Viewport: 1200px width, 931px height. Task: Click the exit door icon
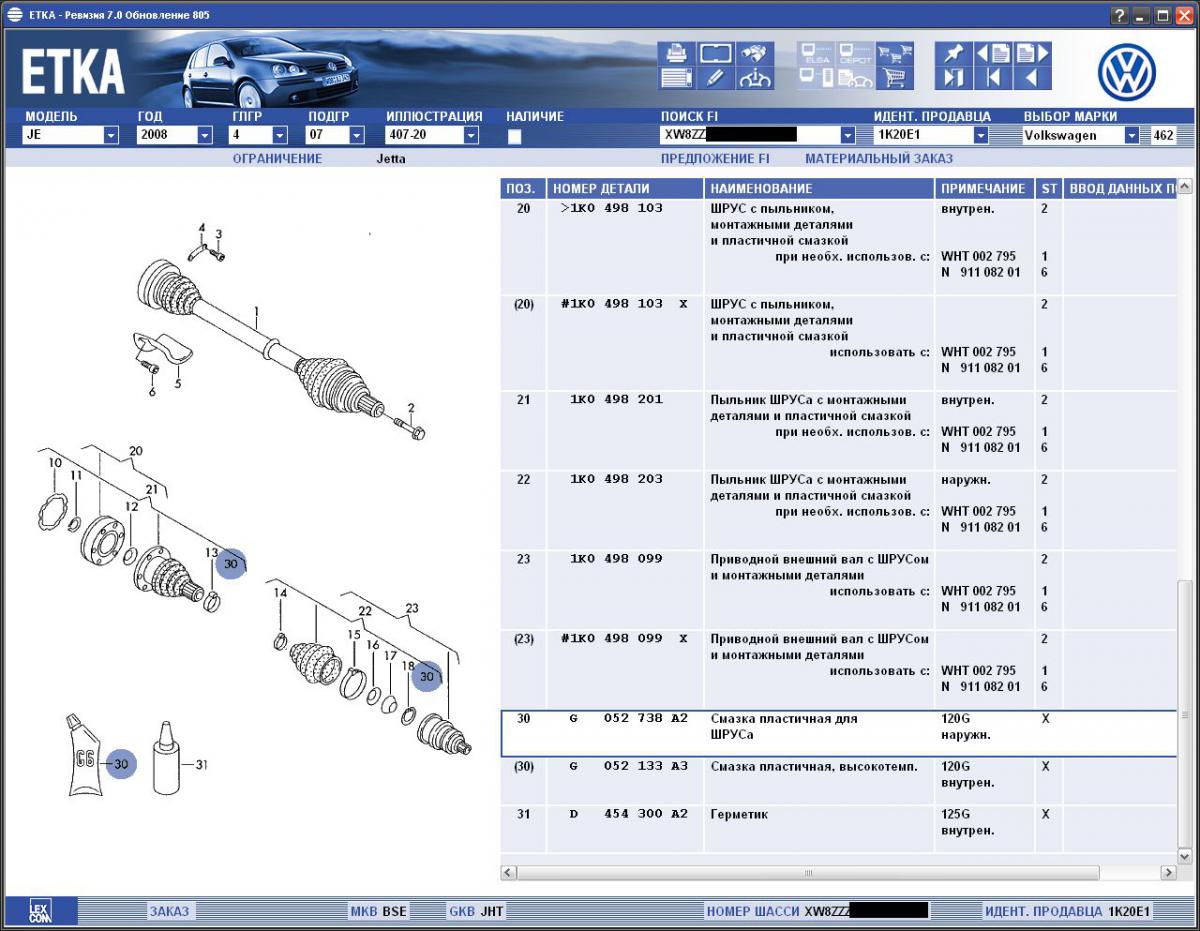[953, 78]
